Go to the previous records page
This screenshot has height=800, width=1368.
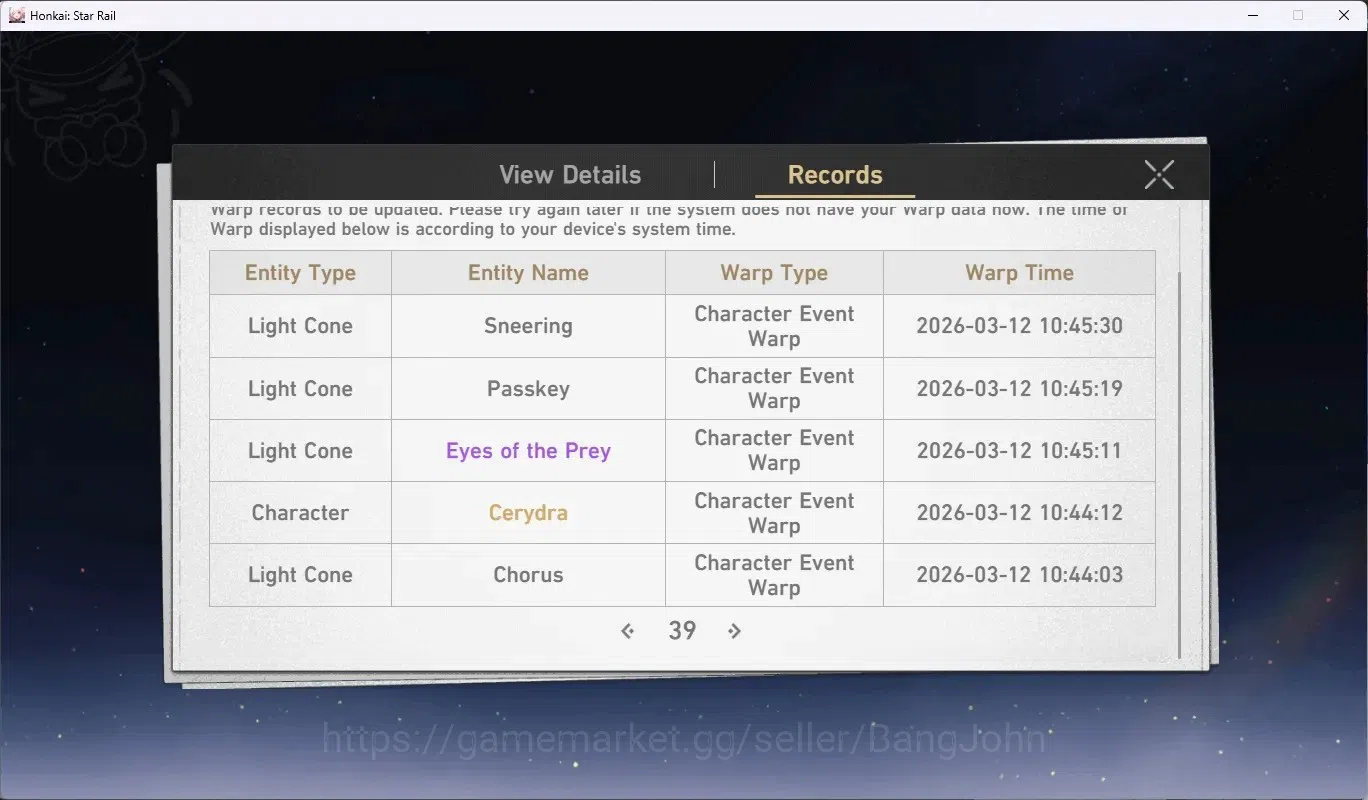(627, 631)
